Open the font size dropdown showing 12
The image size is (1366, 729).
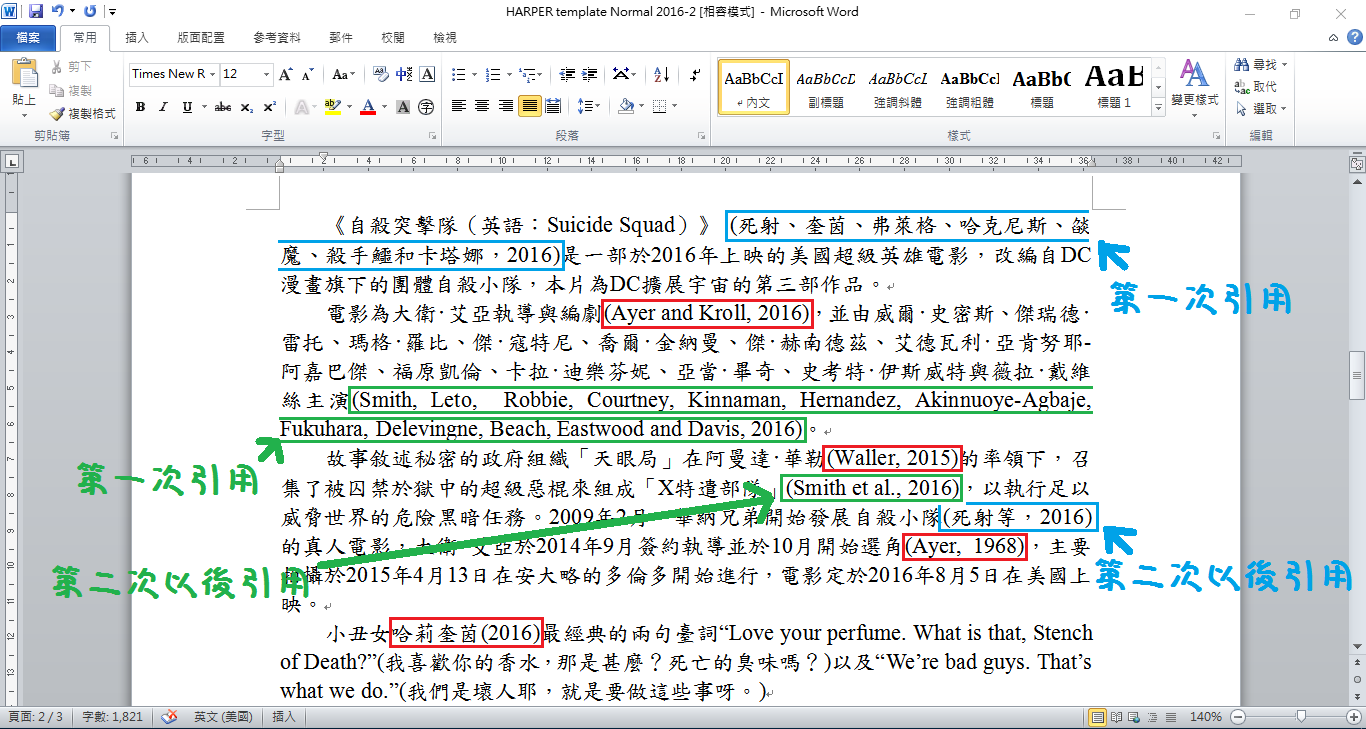click(266, 74)
